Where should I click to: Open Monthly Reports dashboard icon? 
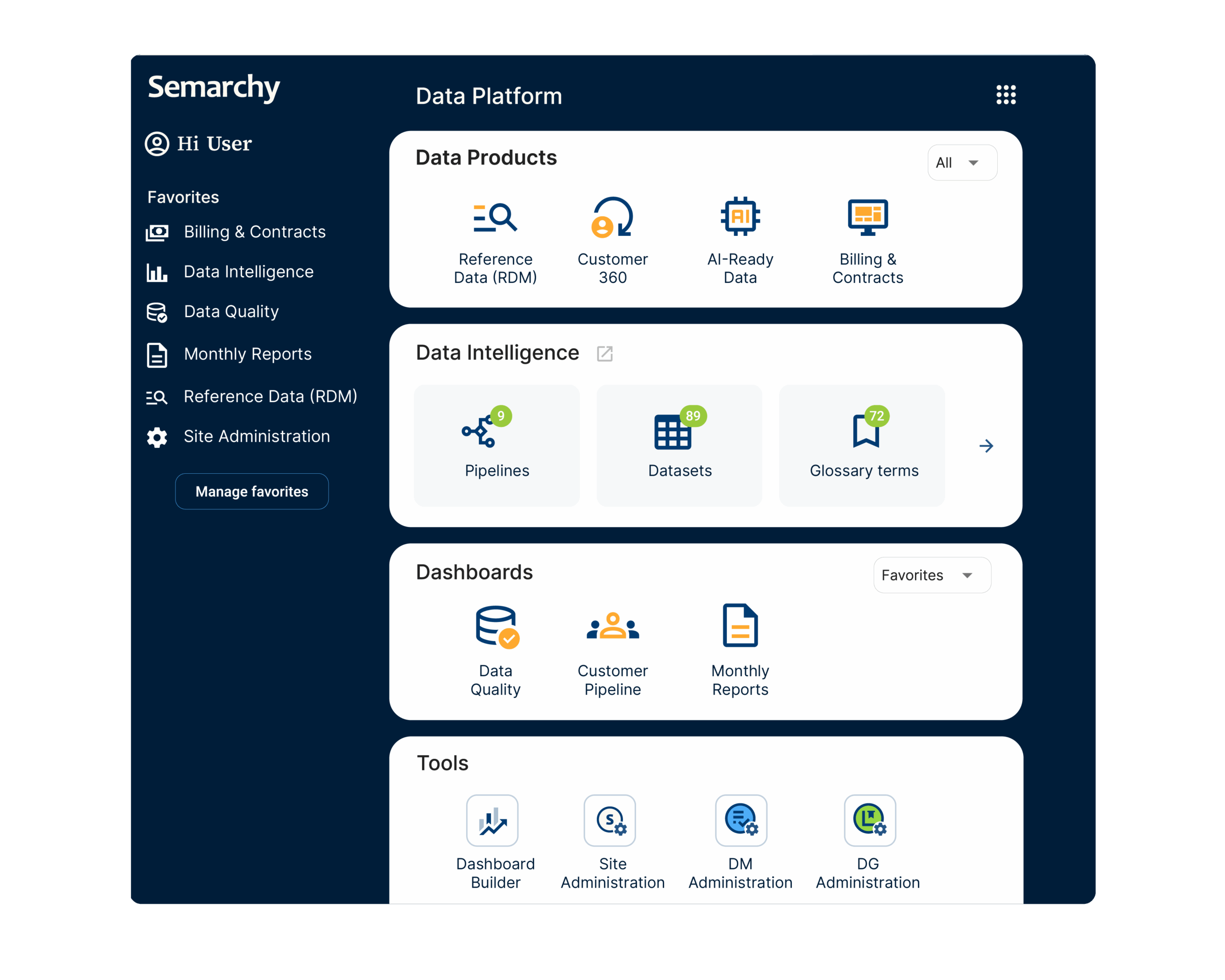tap(740, 625)
